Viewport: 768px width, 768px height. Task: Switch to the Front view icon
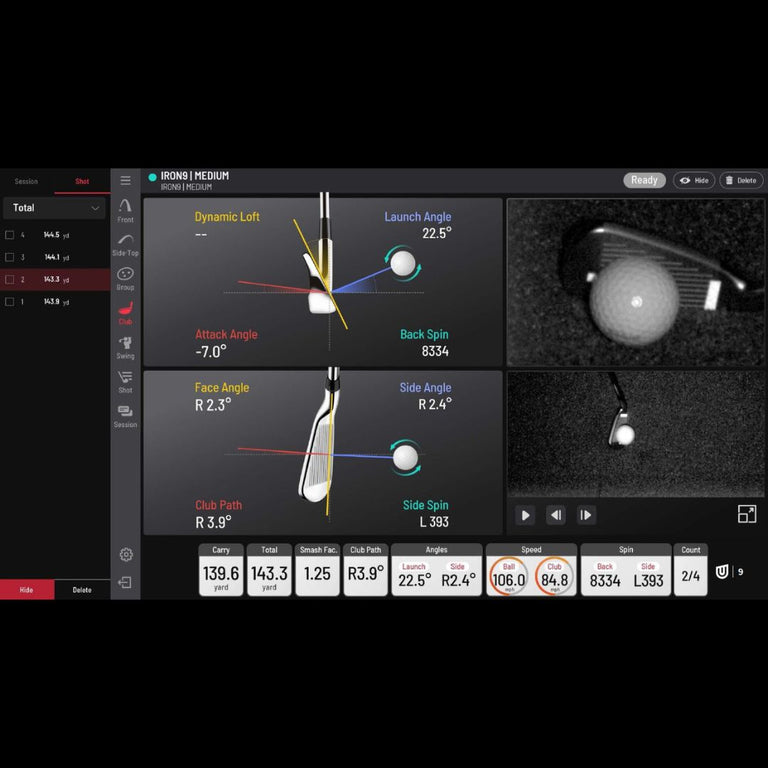[x=125, y=211]
